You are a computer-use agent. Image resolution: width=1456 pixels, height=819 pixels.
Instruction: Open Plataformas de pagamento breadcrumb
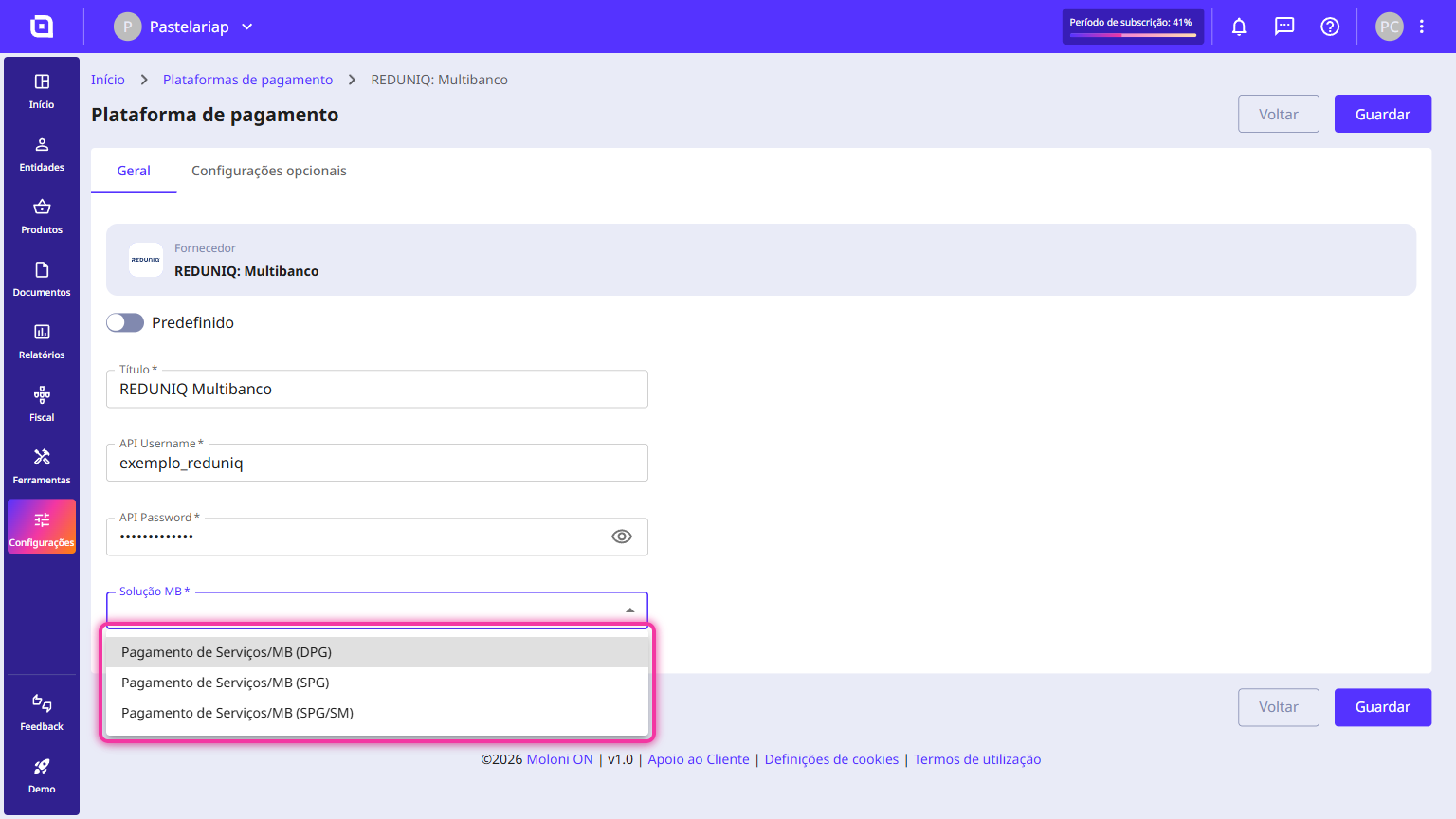(x=248, y=80)
